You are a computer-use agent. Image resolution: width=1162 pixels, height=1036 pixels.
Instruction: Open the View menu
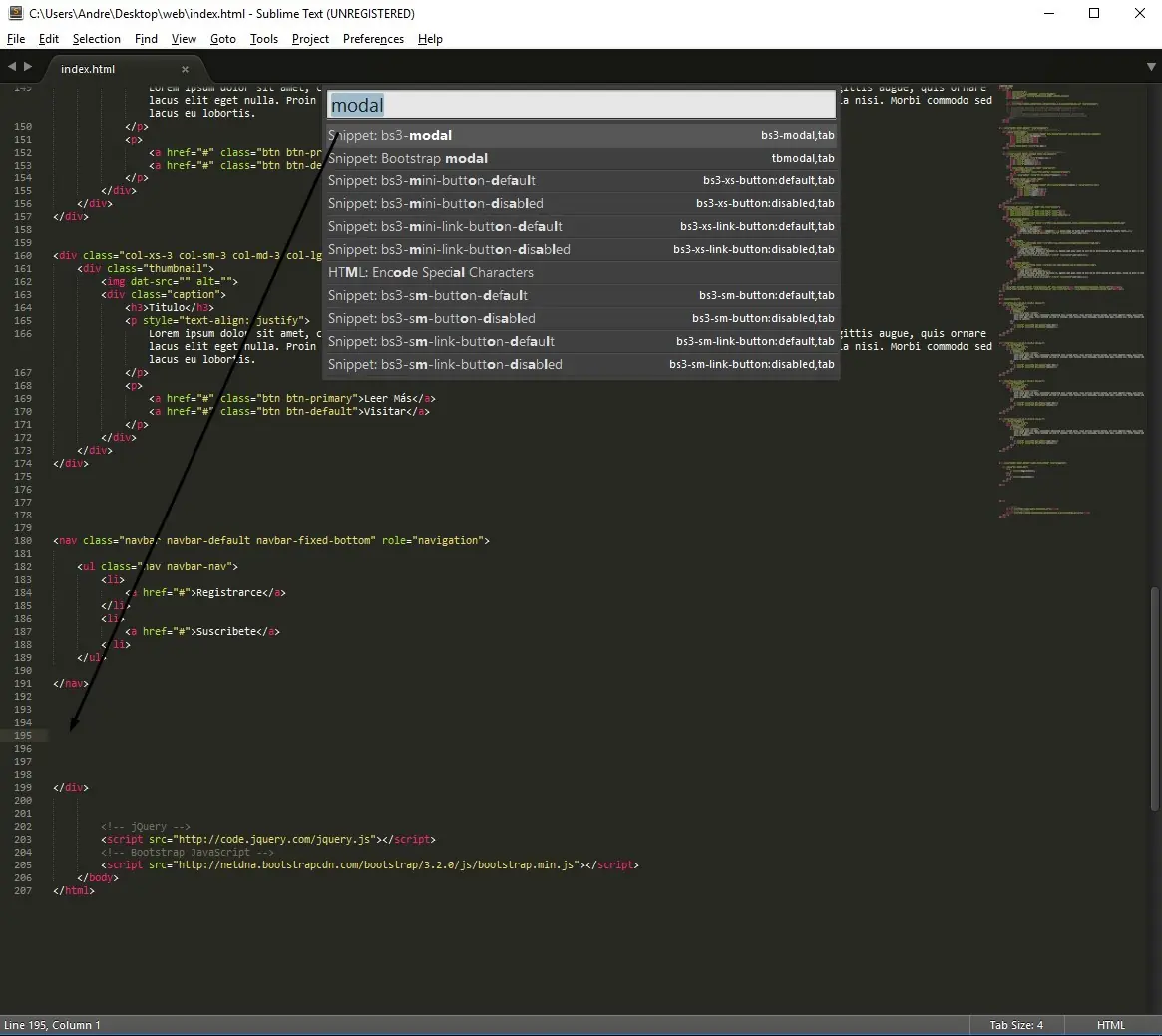tap(184, 39)
